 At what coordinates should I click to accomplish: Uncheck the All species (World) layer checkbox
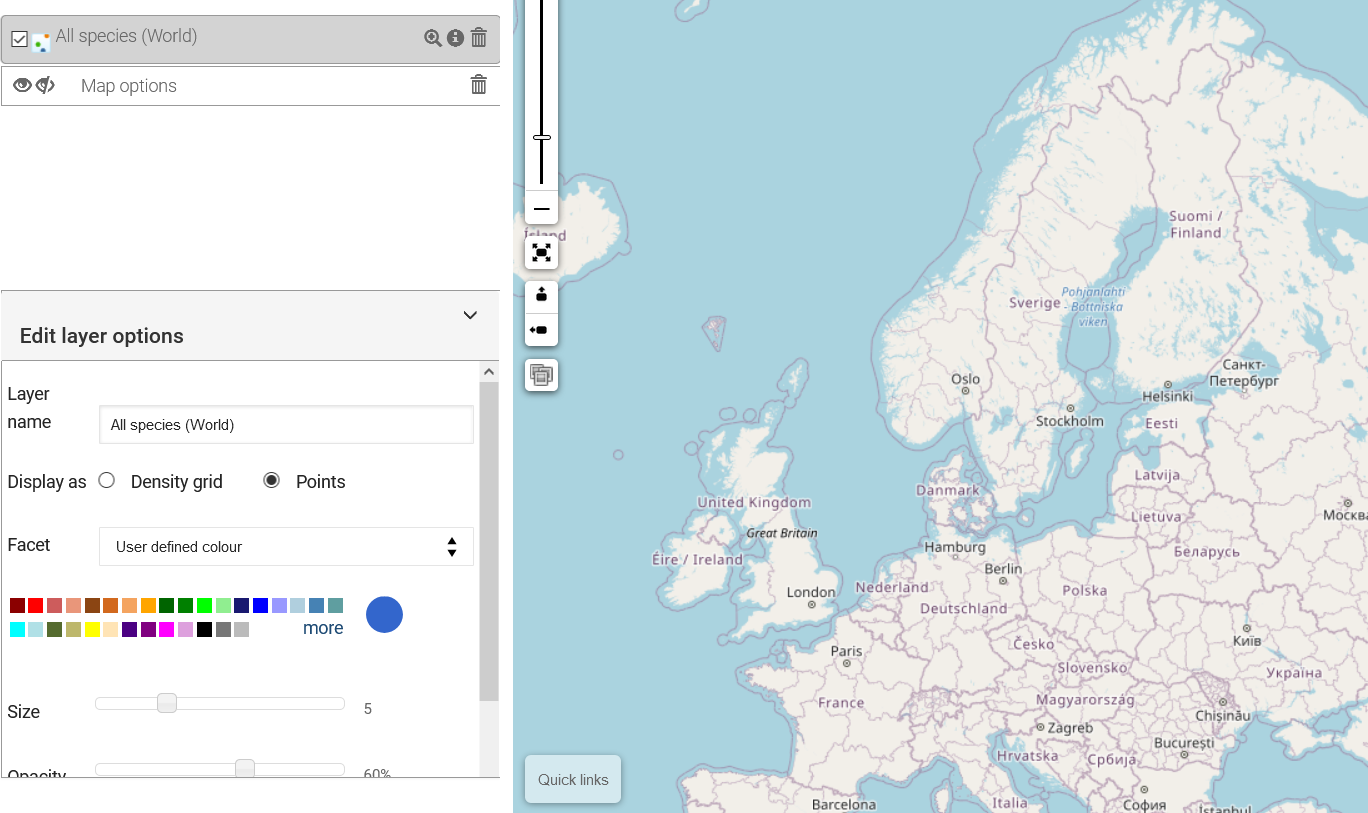click(19, 39)
